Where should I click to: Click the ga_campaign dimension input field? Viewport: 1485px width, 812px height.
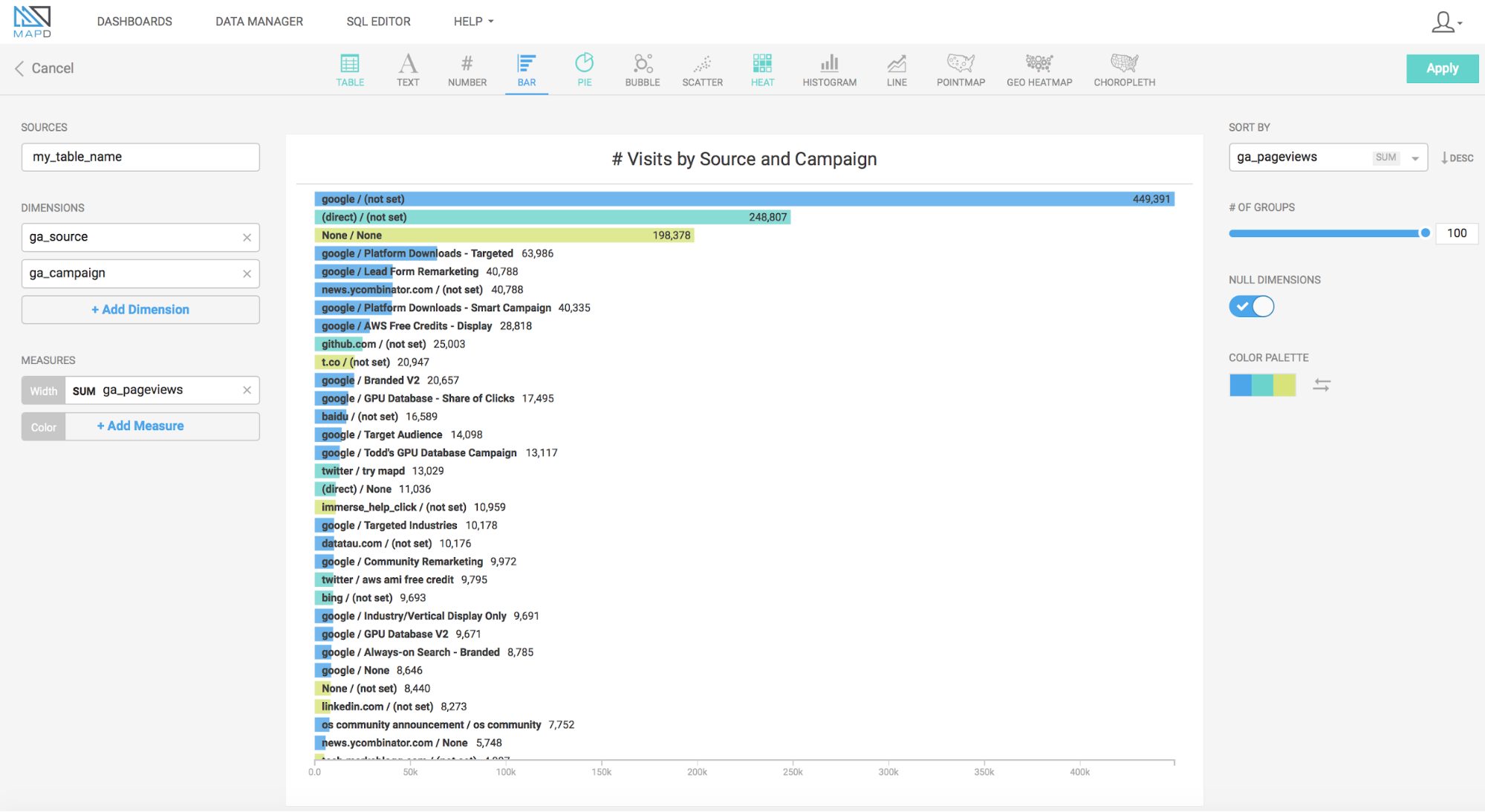(x=139, y=273)
